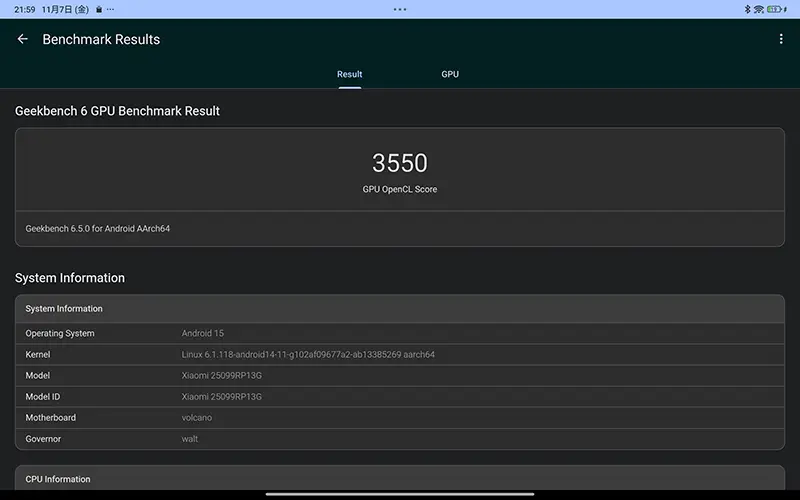This screenshot has width=800, height=500.
Task: Tap the Operating System row label
Action: (x=60, y=333)
